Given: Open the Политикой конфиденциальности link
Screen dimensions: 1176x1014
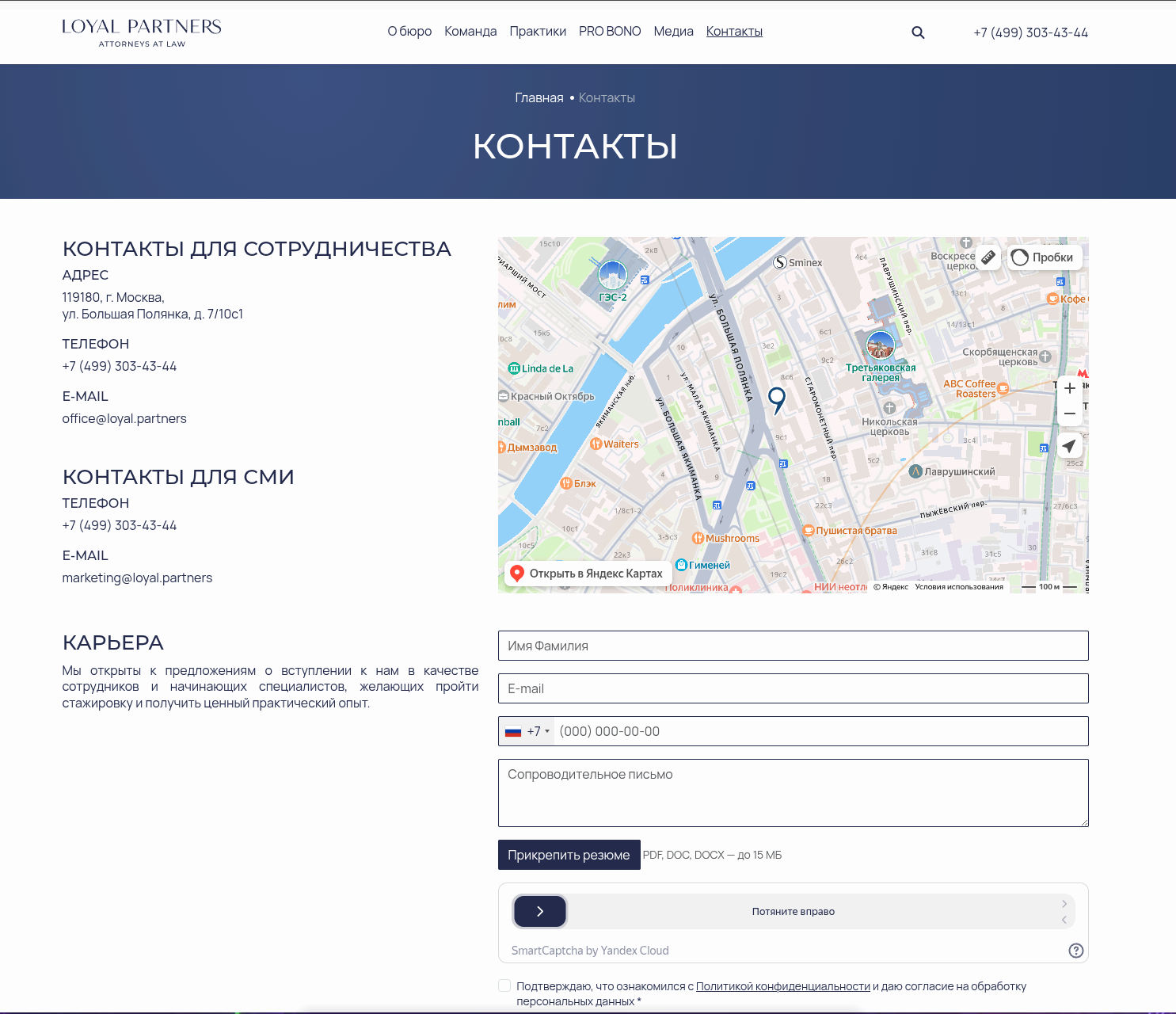Looking at the screenshot, I should [782, 986].
